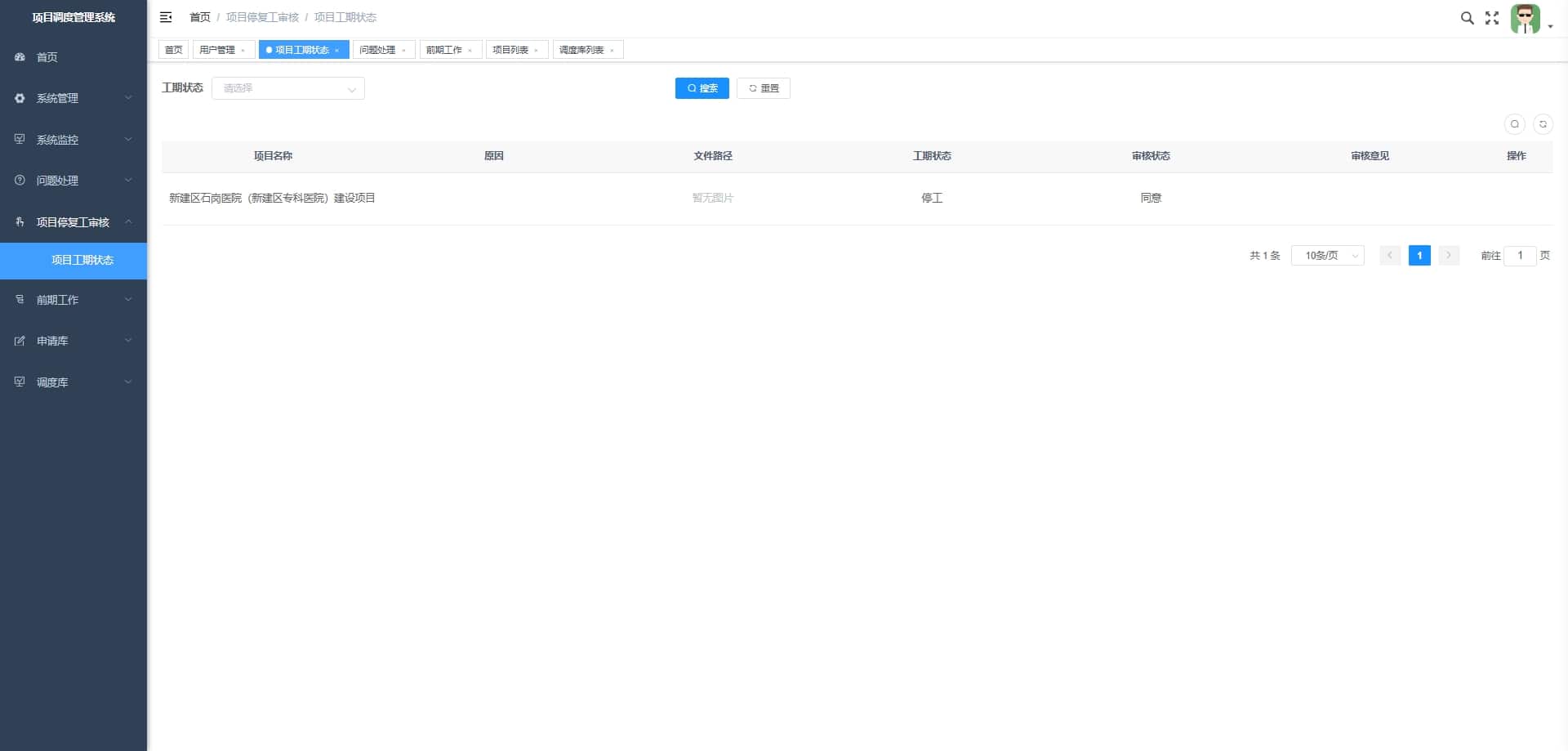Close the 问题处理 tab
1568x751 pixels.
coord(403,51)
